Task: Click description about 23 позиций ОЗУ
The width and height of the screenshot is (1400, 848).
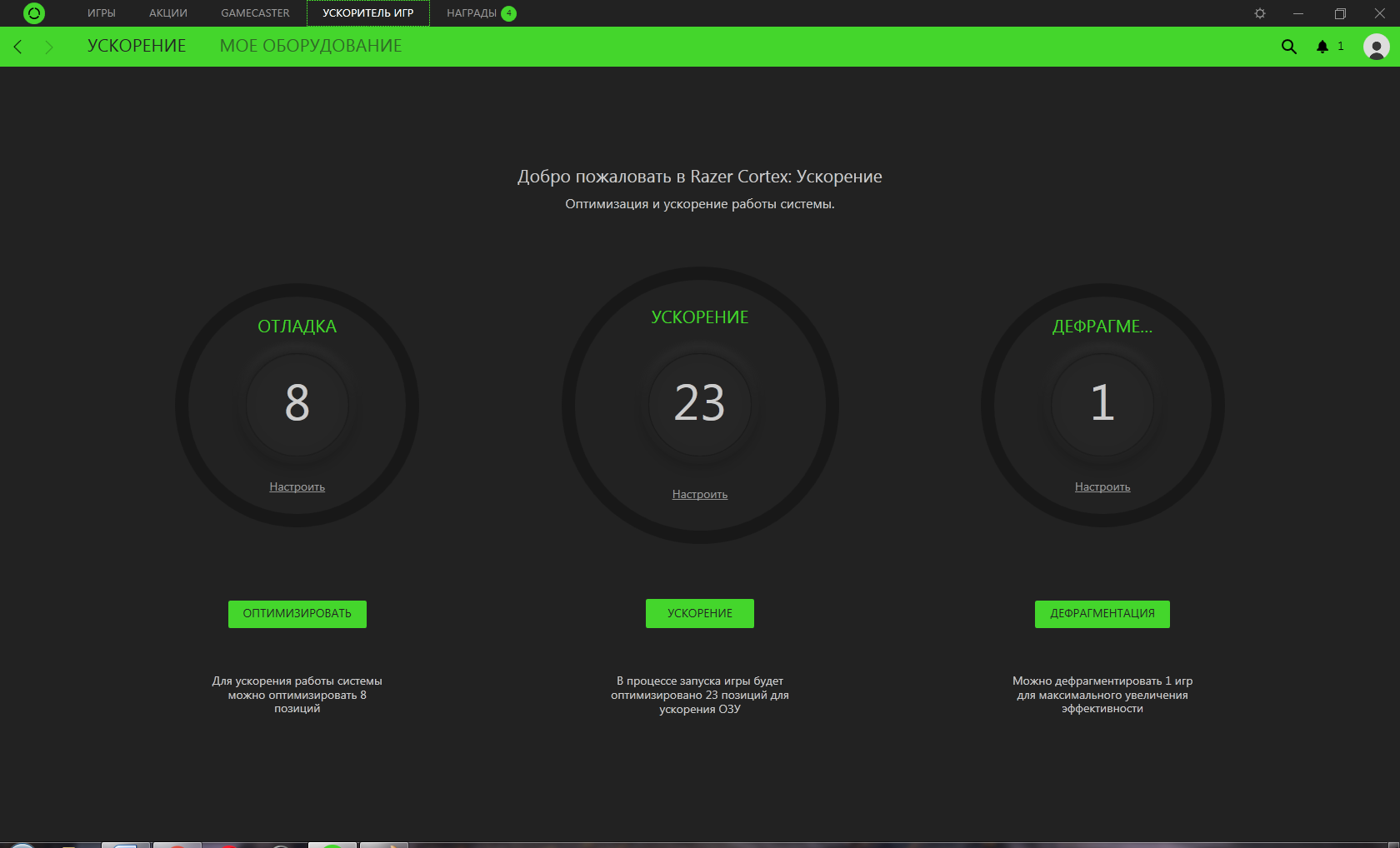Action: [700, 695]
